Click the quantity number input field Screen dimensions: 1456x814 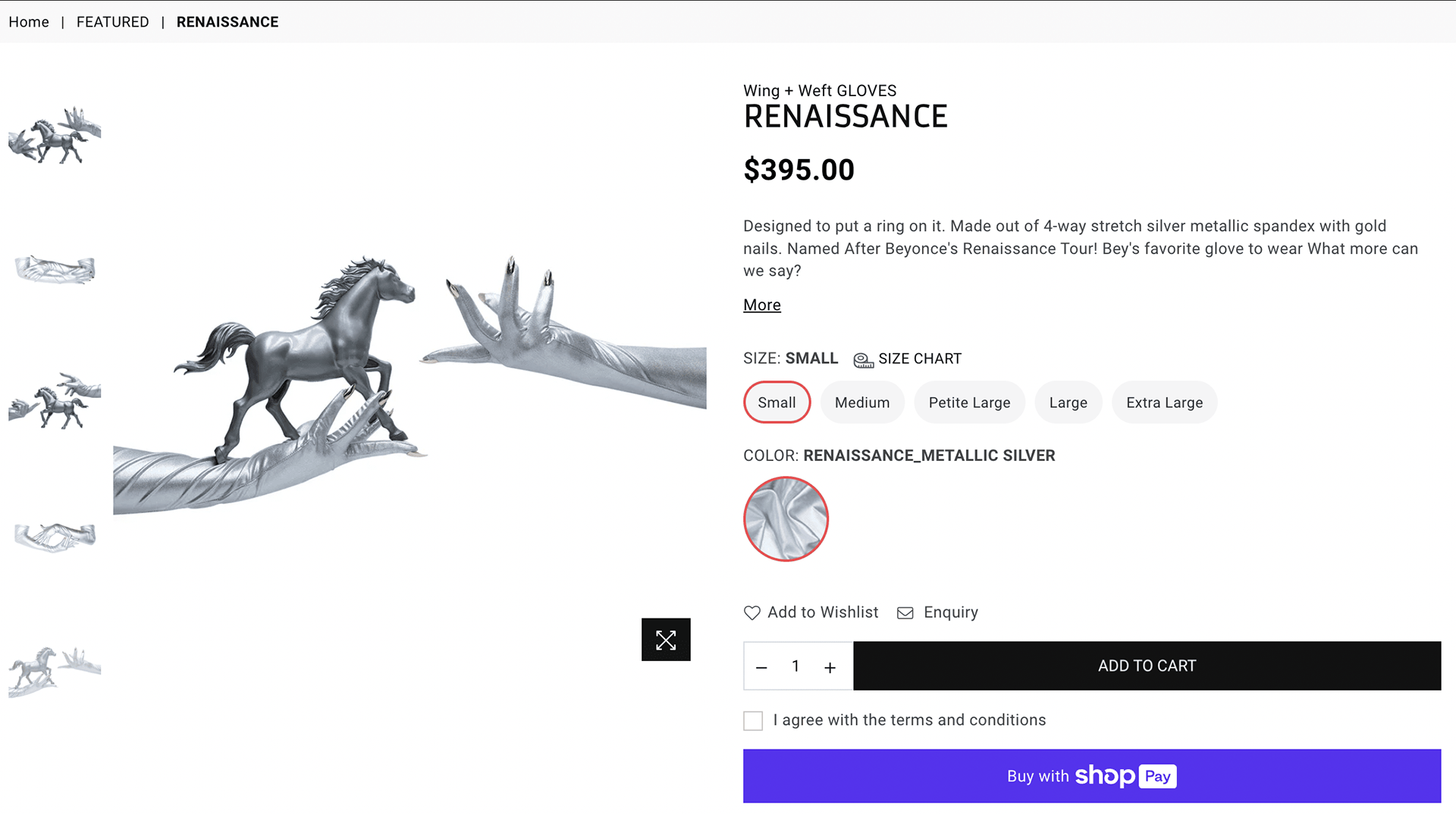click(x=795, y=666)
